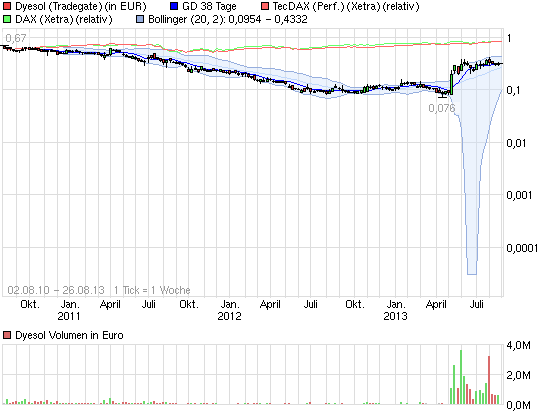545x413 pixels.
Task: Click the red TecDAX legend swatch
Action: (265, 6)
